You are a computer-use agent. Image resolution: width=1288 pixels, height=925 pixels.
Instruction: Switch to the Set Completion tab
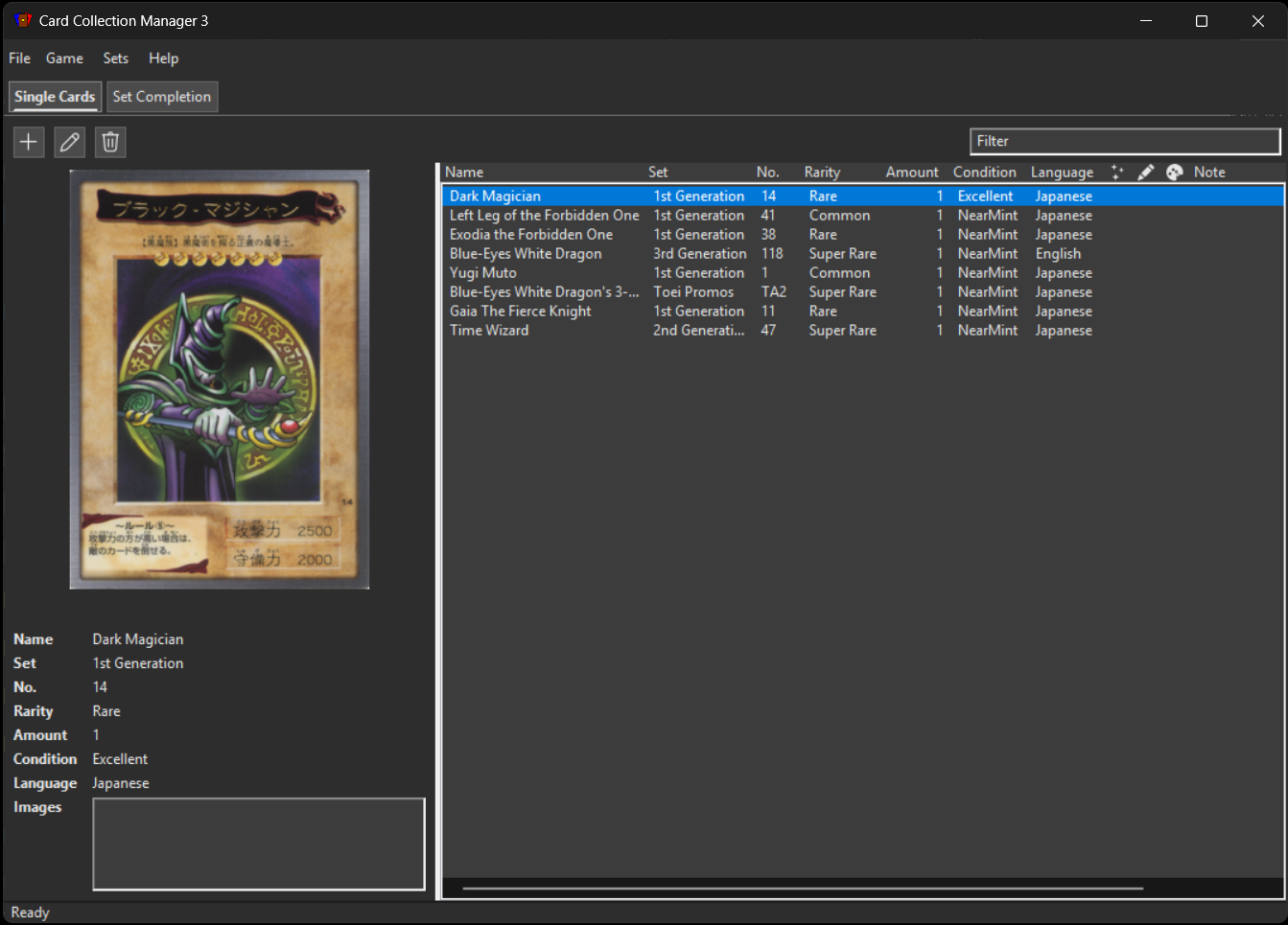(x=162, y=97)
